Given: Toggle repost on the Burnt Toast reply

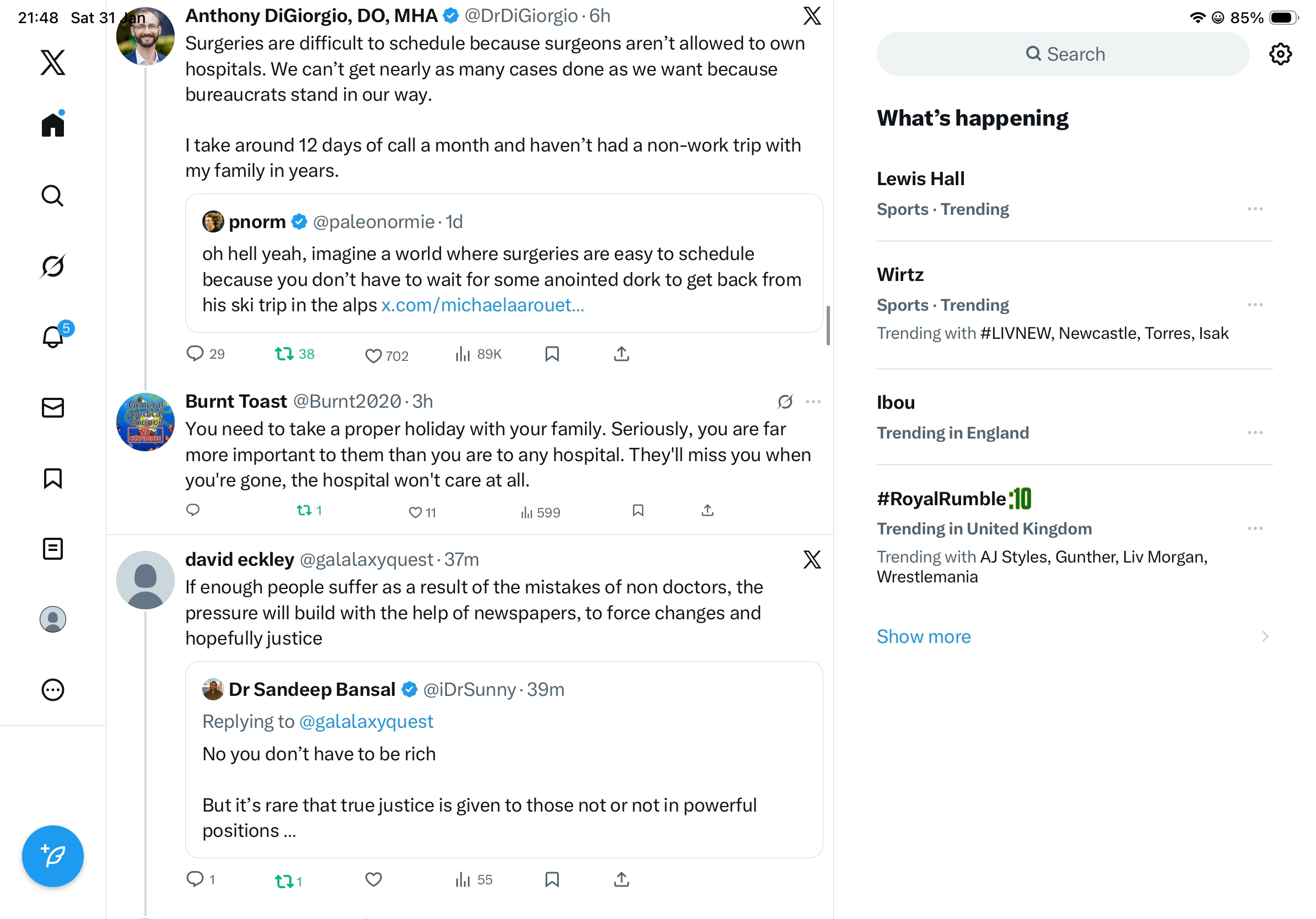Looking at the screenshot, I should click(304, 510).
